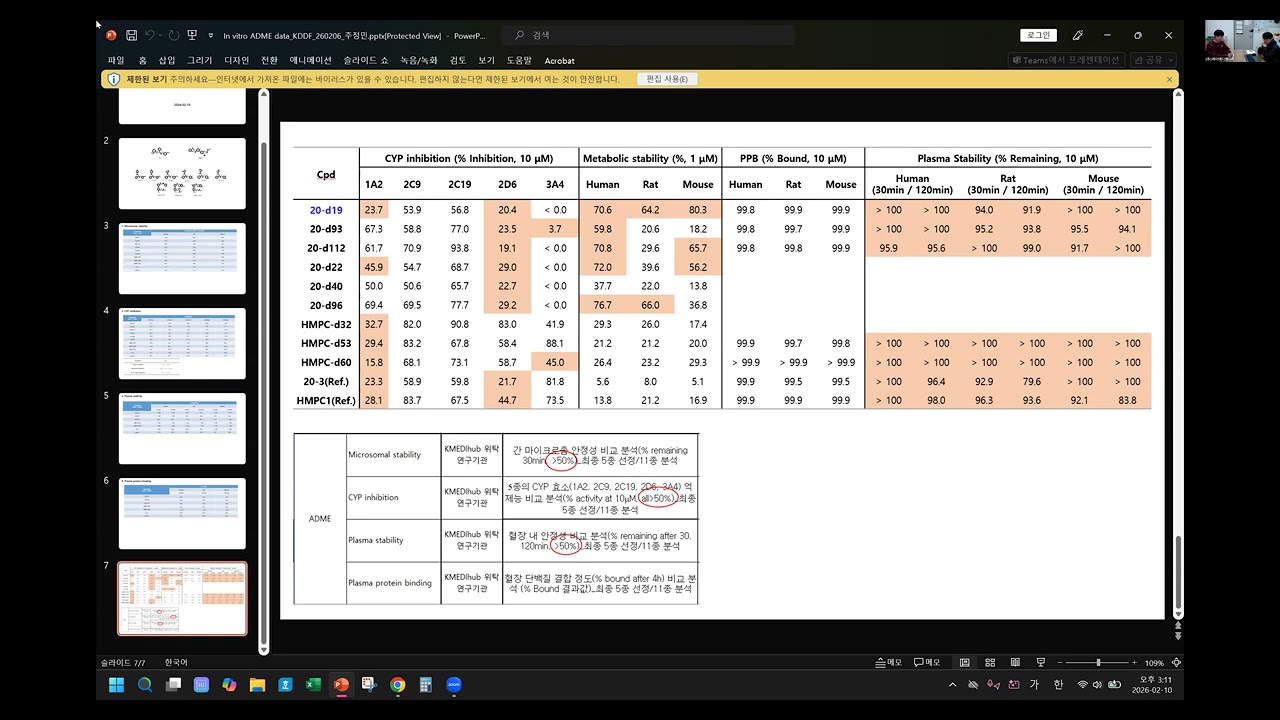Screen dimensions: 1280x720
Task: Open Windows taskbar search icon
Action: pyautogui.click(x=145, y=685)
